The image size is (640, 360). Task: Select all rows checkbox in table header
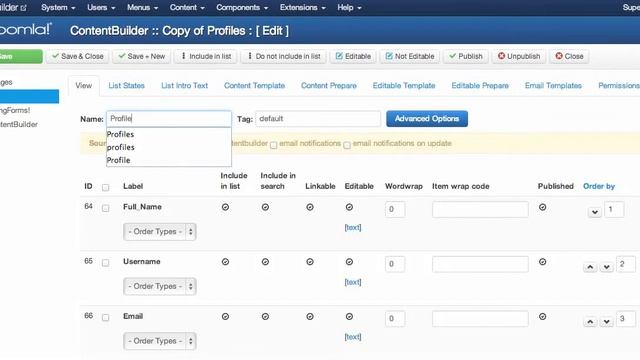(x=106, y=188)
